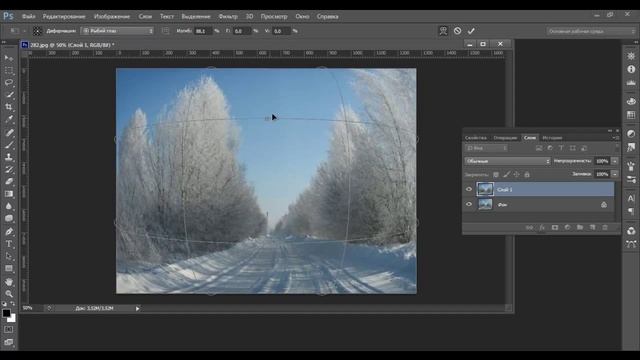Toggle lock position
The width and height of the screenshot is (640, 360).
pos(517,175)
